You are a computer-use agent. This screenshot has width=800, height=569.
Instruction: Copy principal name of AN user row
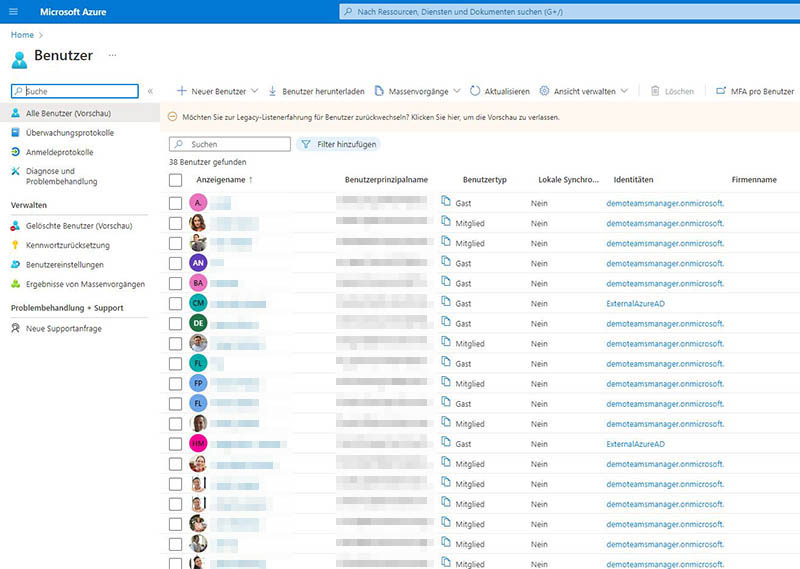[446, 262]
